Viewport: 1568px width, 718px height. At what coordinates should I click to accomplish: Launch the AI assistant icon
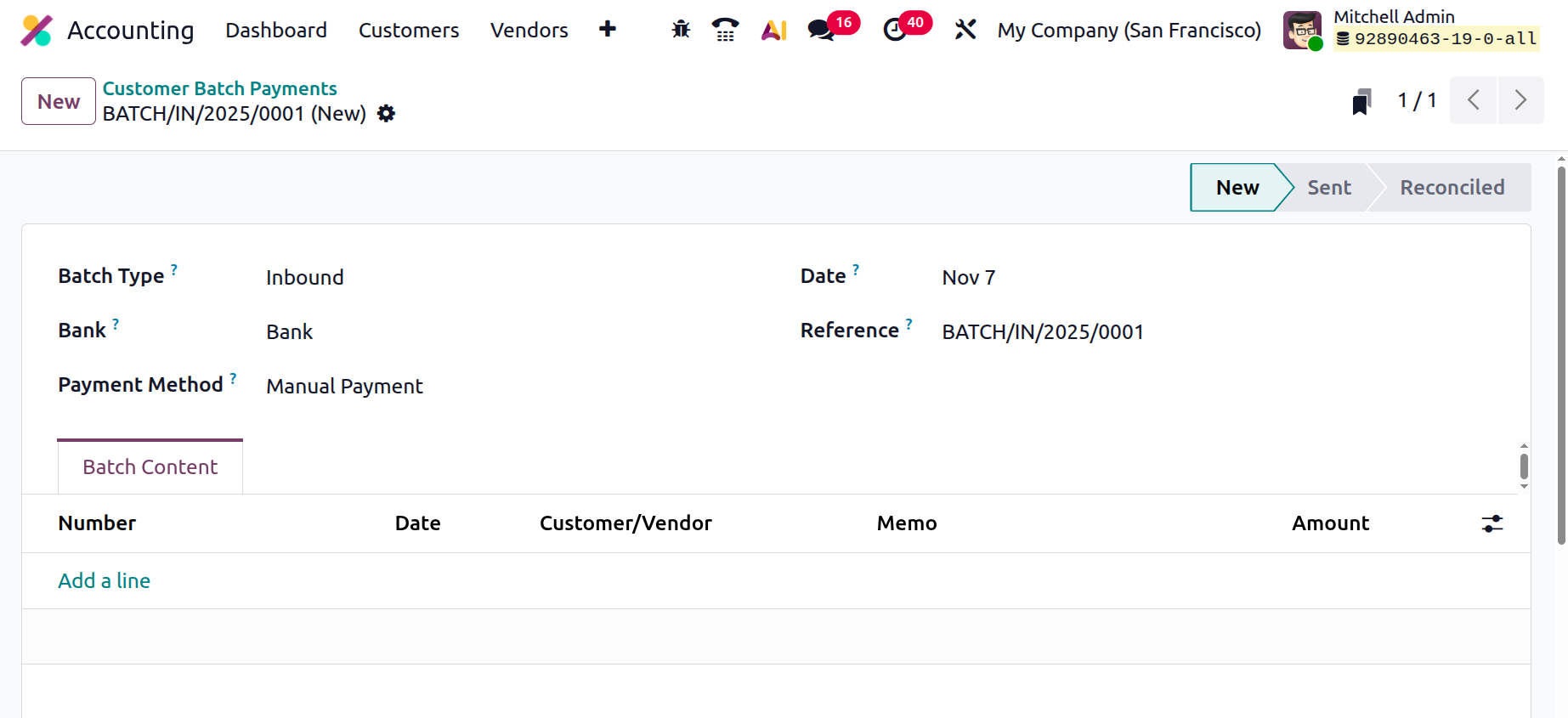coord(773,30)
